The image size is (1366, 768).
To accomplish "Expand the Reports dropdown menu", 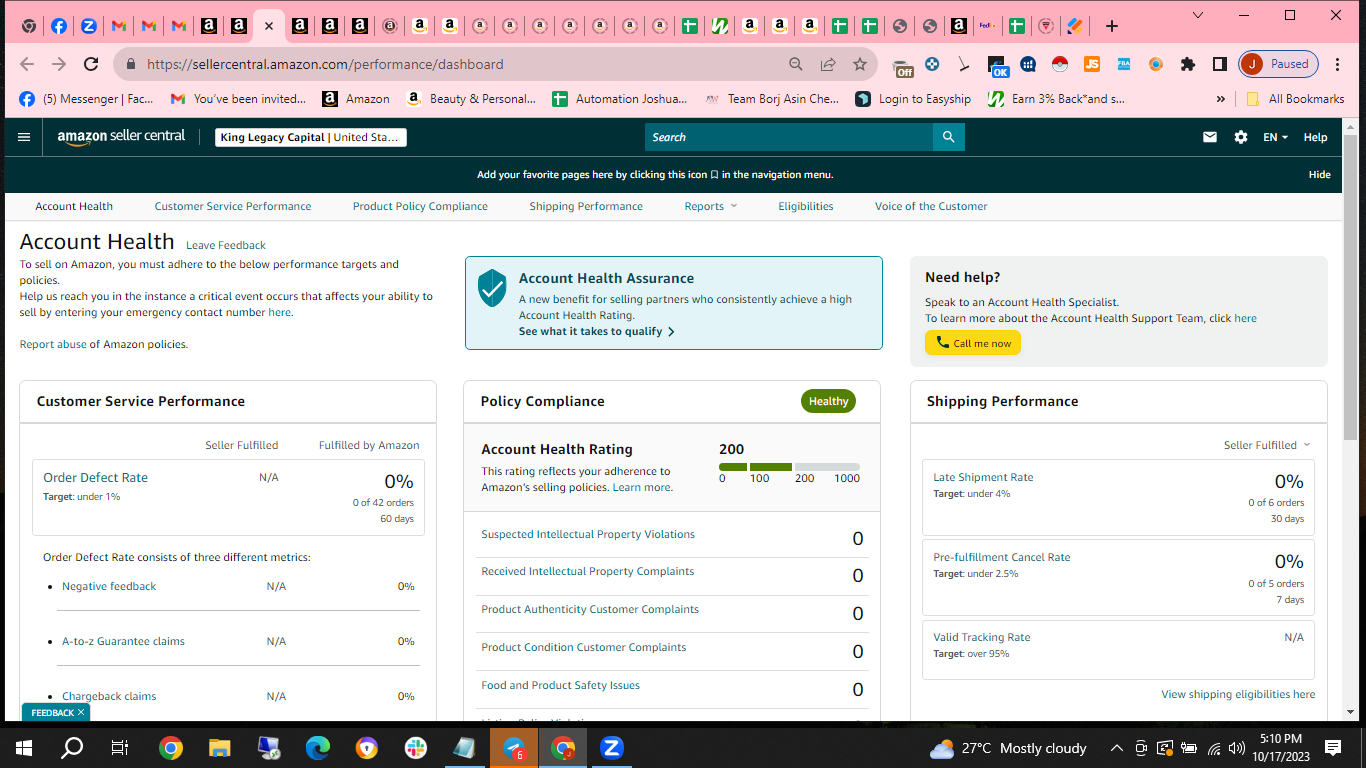I will coord(711,206).
